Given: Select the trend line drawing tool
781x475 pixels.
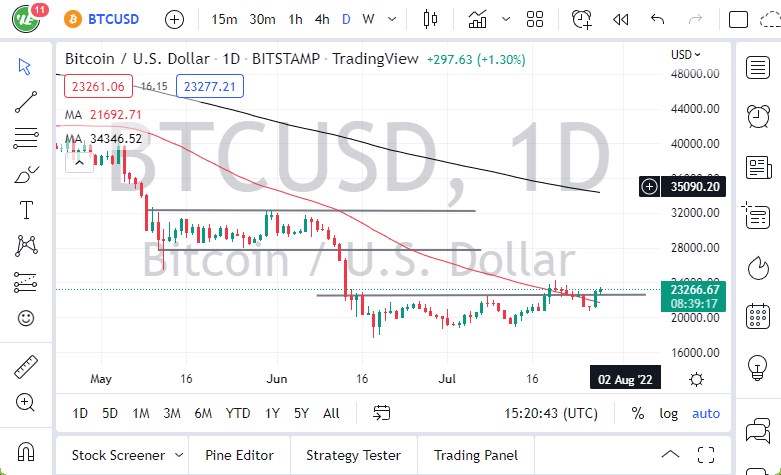Looking at the screenshot, I should (x=26, y=102).
